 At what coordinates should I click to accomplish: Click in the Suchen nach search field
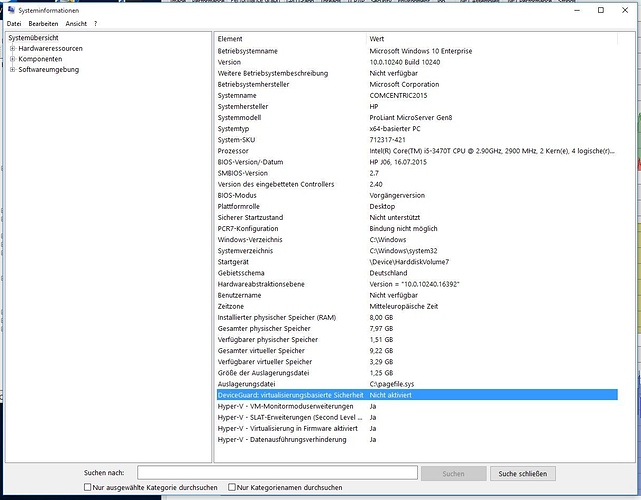[277, 473]
